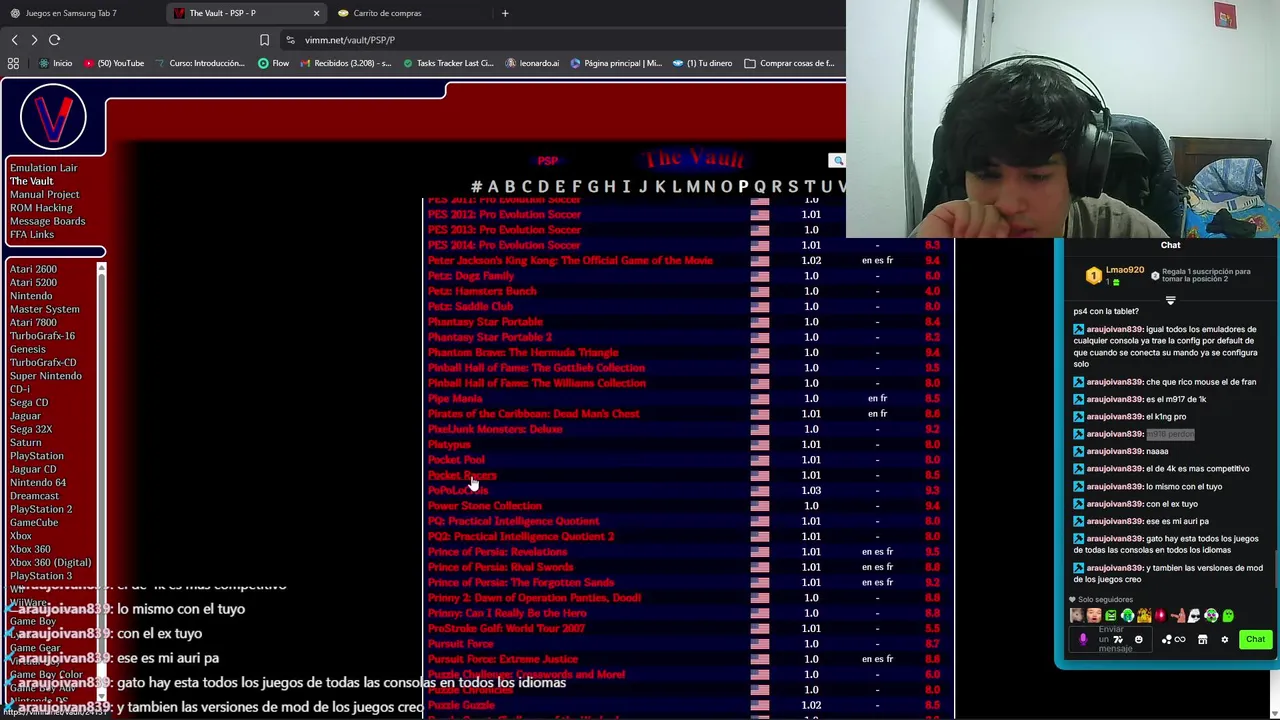Screen dimensions: 1280x720
Task: Click the purple microphone icon in chat
Action: (x=1083, y=639)
